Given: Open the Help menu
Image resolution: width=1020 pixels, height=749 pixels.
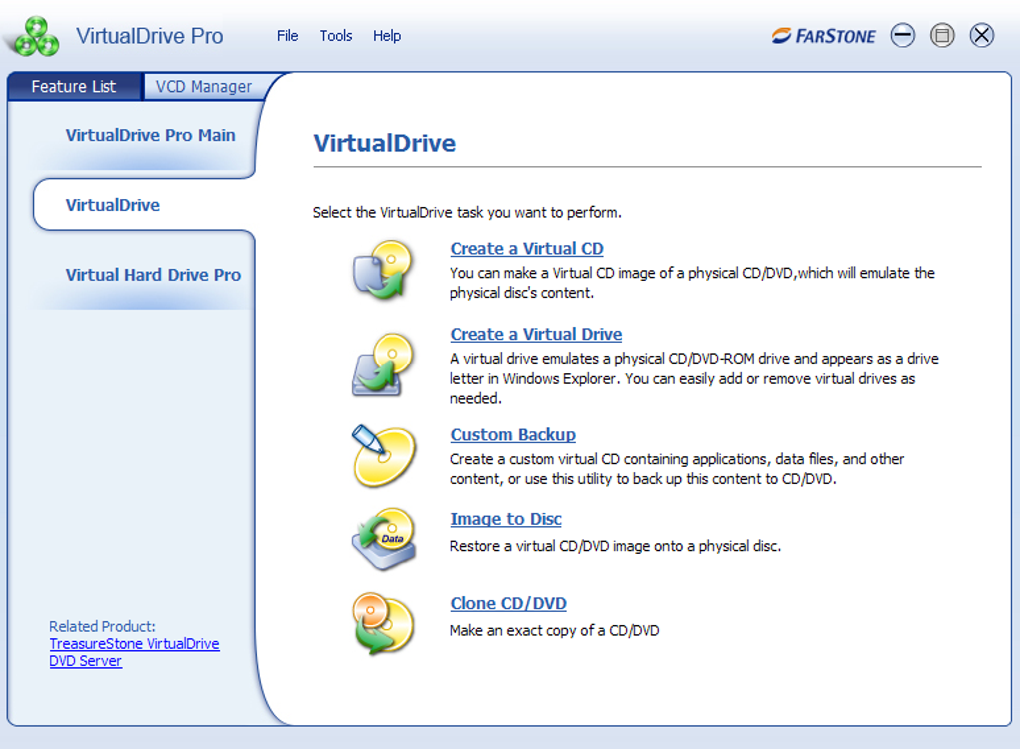Looking at the screenshot, I should tap(387, 36).
